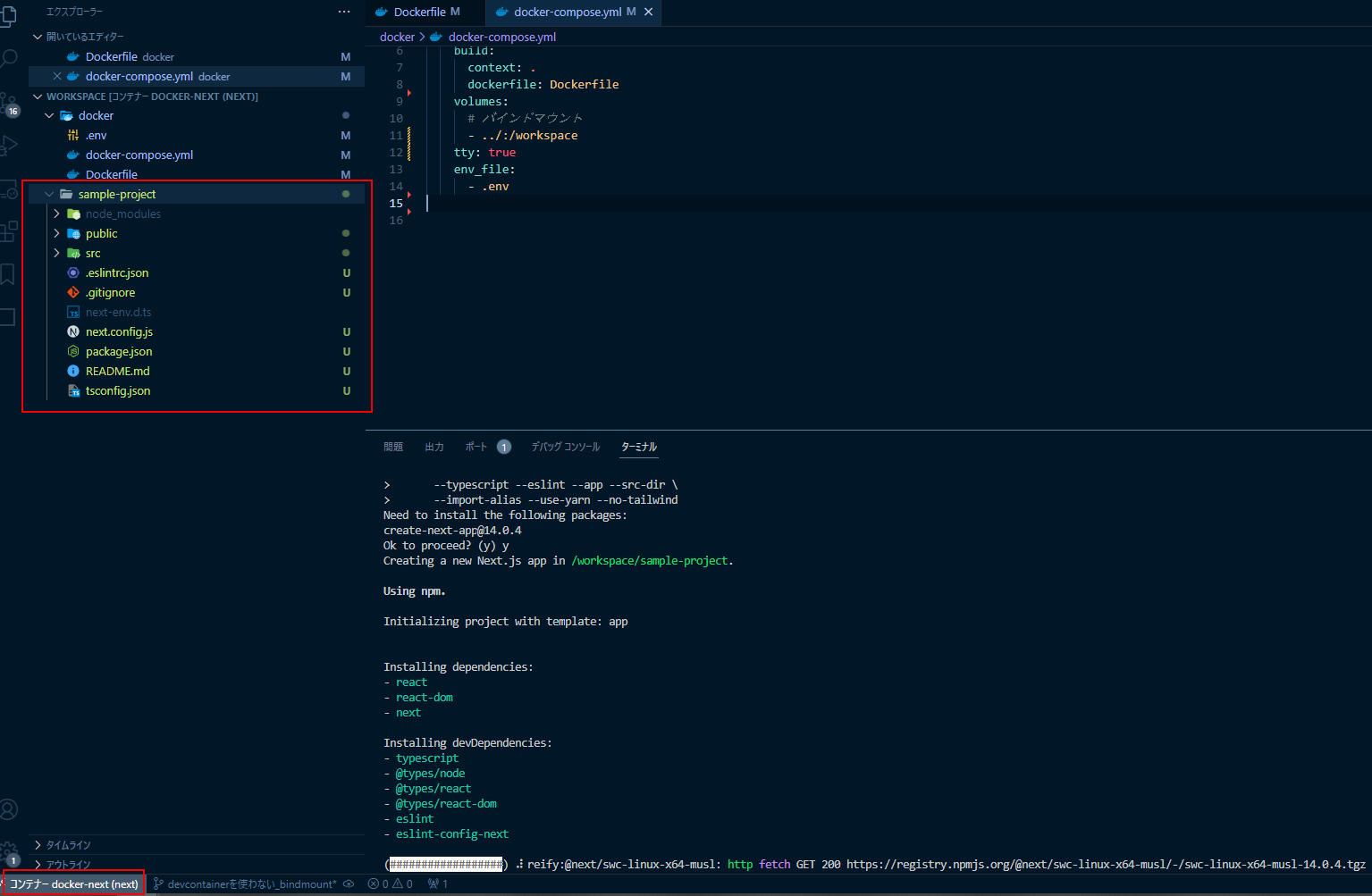Screen dimensions: 1372x896
Task: Click the 'Ok to proceed? (y) y' terminal line
Action: pos(446,546)
